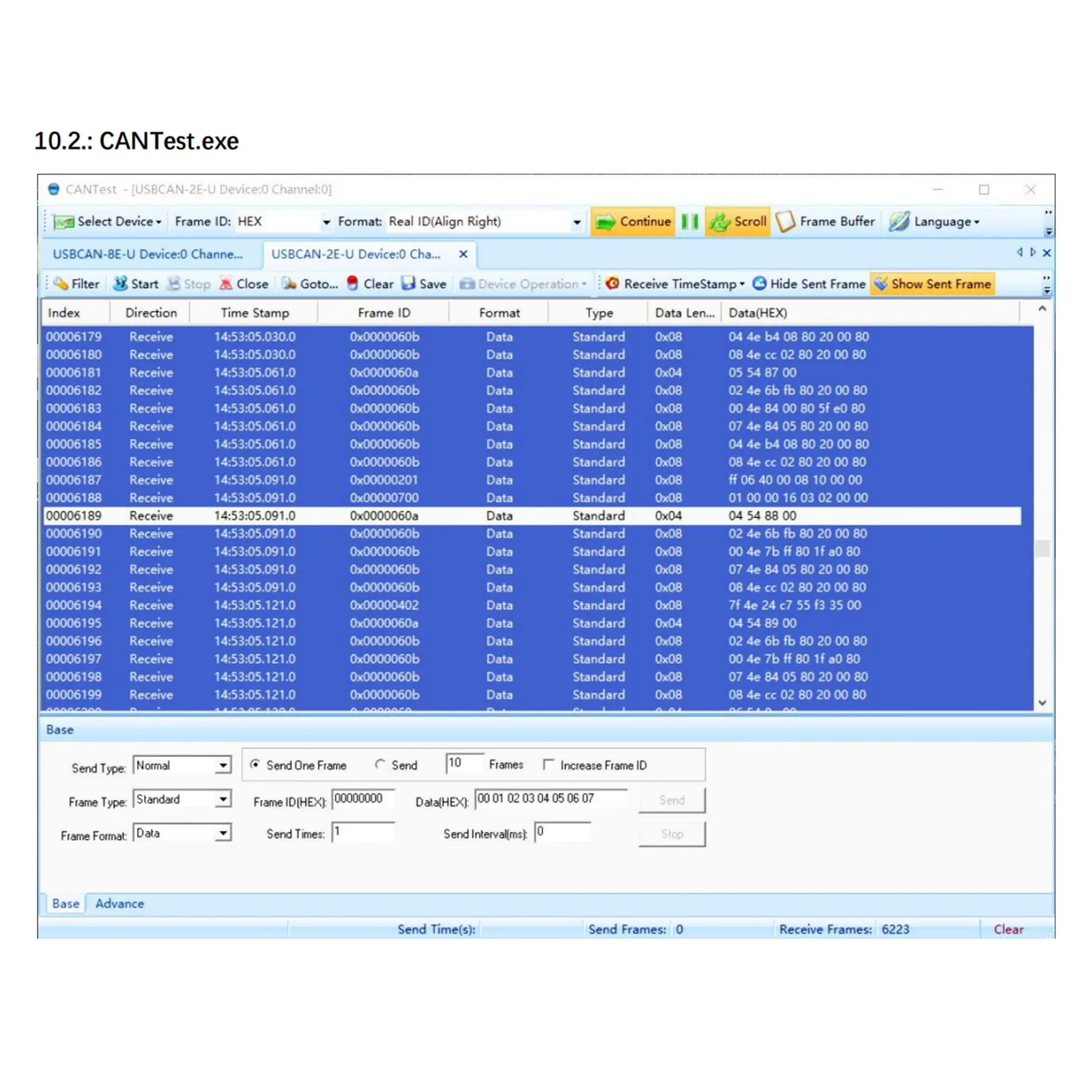Select frame row 00006189
Screen dimensions: 1092x1092
[532, 516]
